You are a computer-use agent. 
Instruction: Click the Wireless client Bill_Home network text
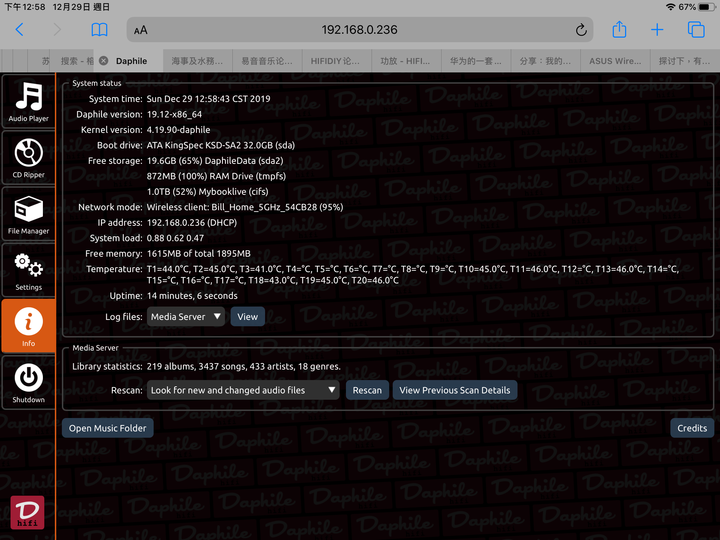pyautogui.click(x=245, y=207)
